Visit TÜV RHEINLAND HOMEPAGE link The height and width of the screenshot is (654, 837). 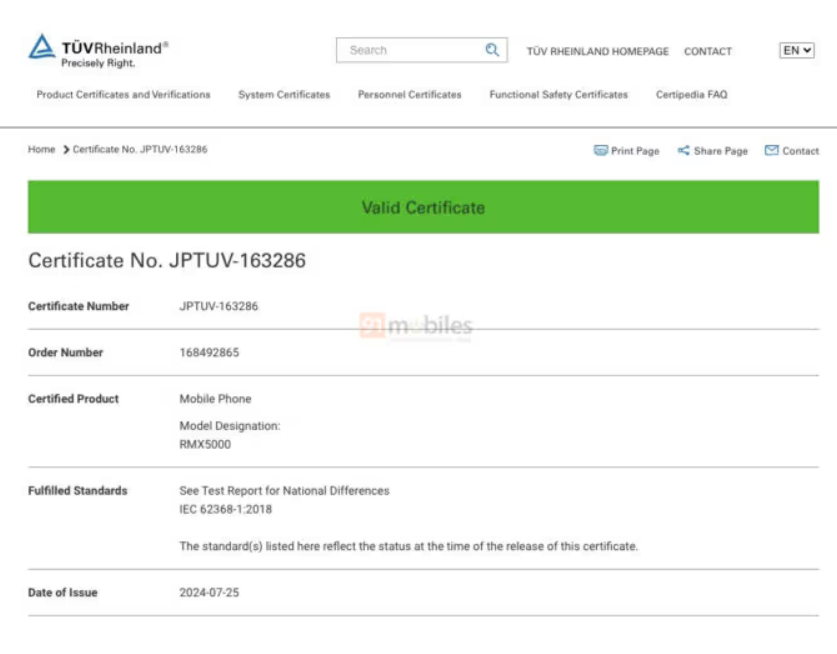pos(598,51)
